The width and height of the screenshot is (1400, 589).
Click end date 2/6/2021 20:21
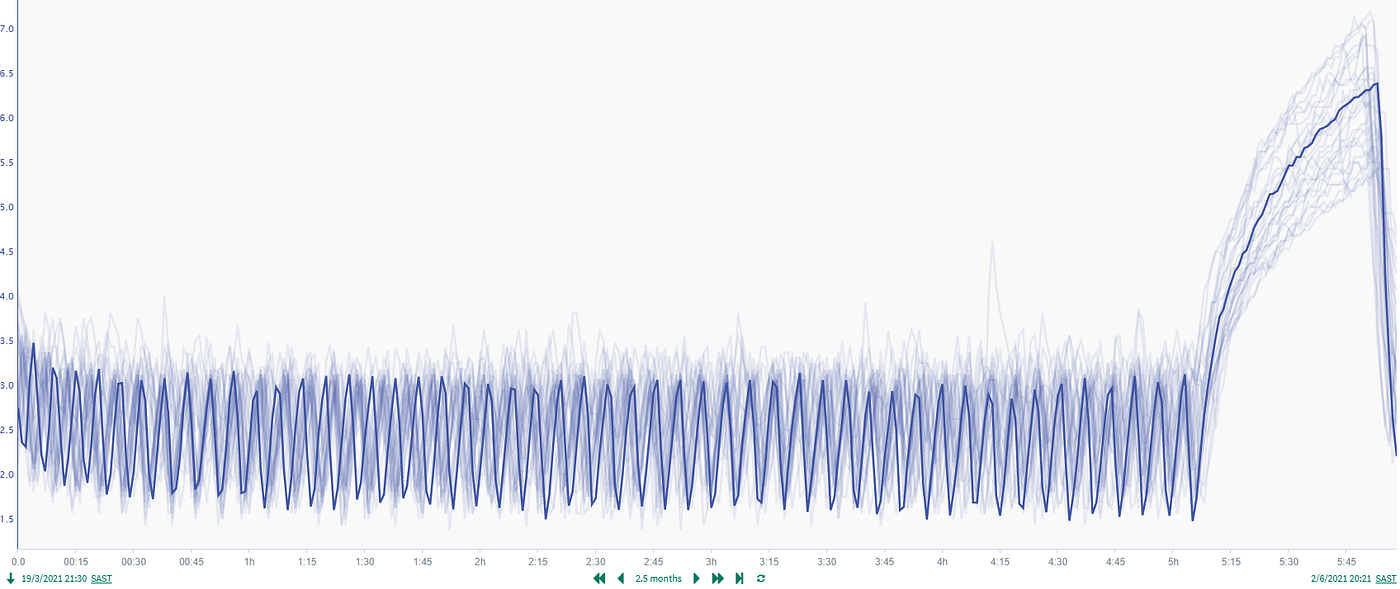click(1341, 579)
